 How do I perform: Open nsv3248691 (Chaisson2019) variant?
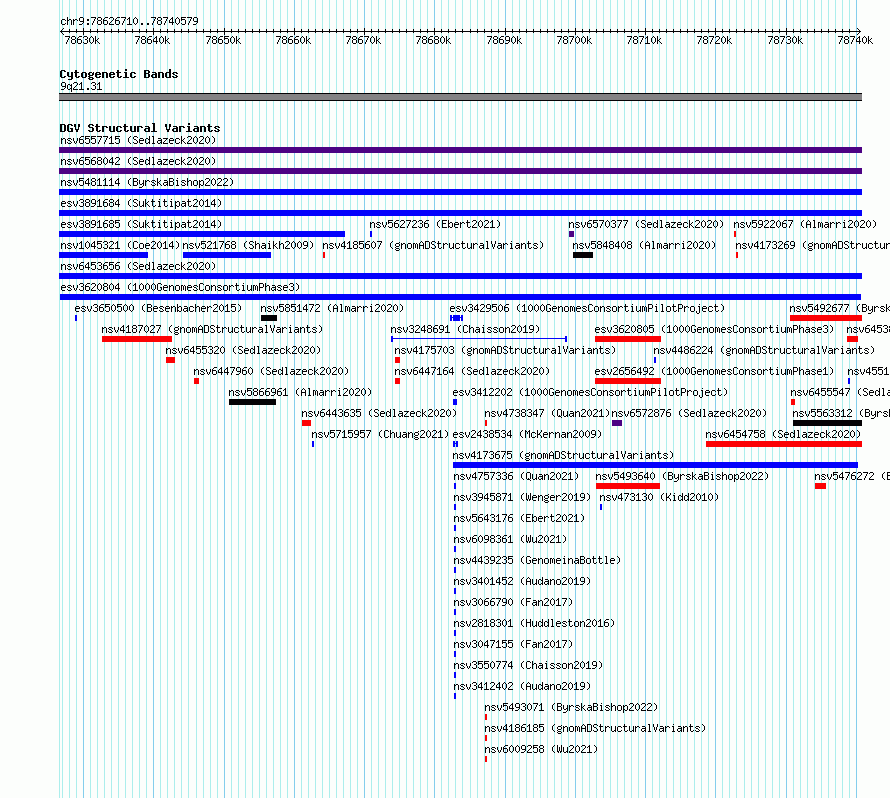click(x=465, y=329)
